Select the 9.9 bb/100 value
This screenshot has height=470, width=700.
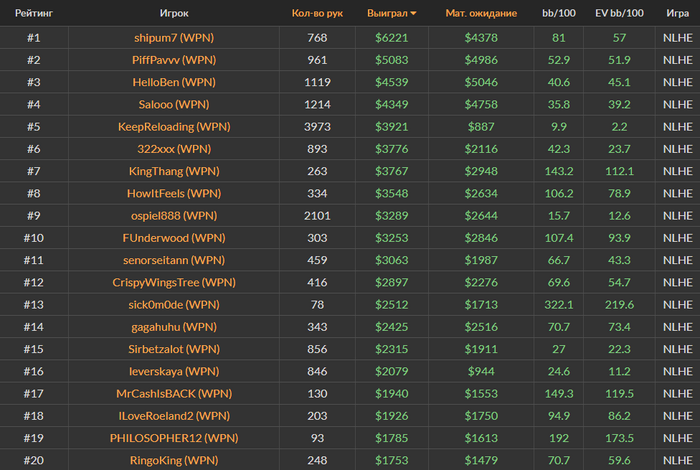(x=559, y=127)
